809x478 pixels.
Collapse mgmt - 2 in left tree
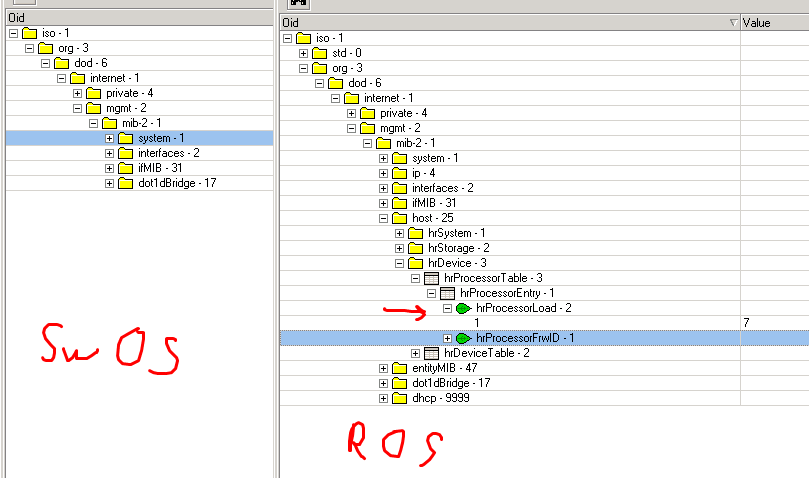coord(77,108)
